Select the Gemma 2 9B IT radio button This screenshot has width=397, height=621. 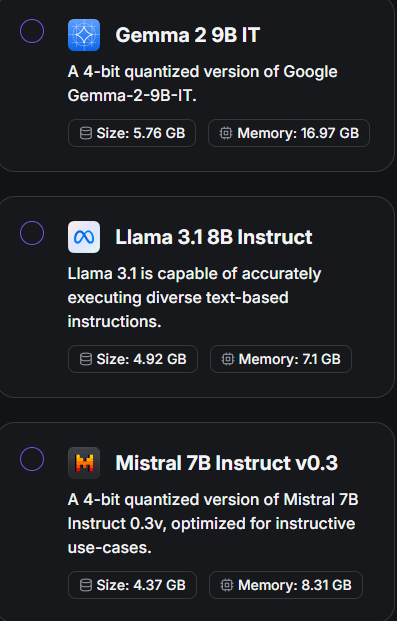tap(32, 31)
